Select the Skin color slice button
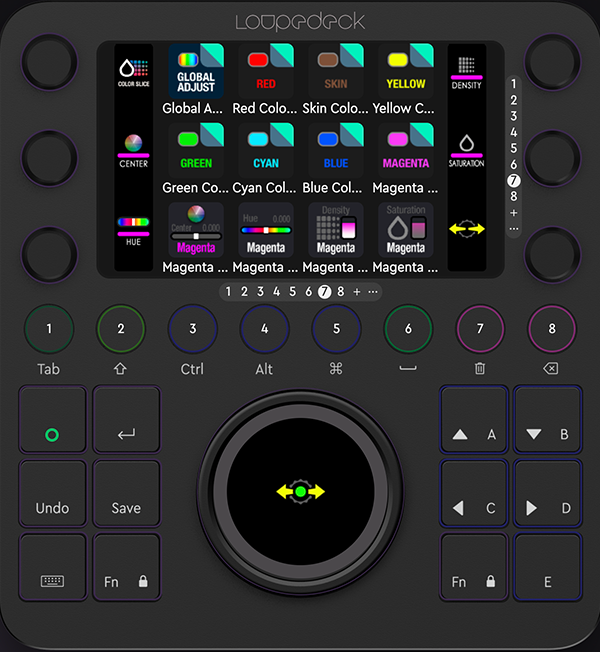Image resolution: width=600 pixels, height=652 pixels. (x=336, y=71)
